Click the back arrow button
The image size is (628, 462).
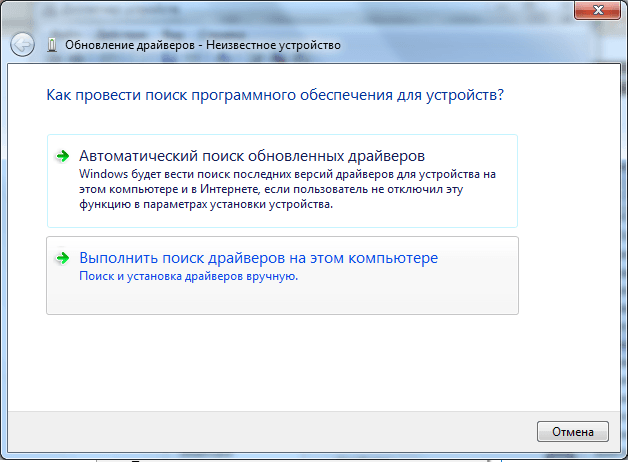pyautogui.click(x=21, y=44)
